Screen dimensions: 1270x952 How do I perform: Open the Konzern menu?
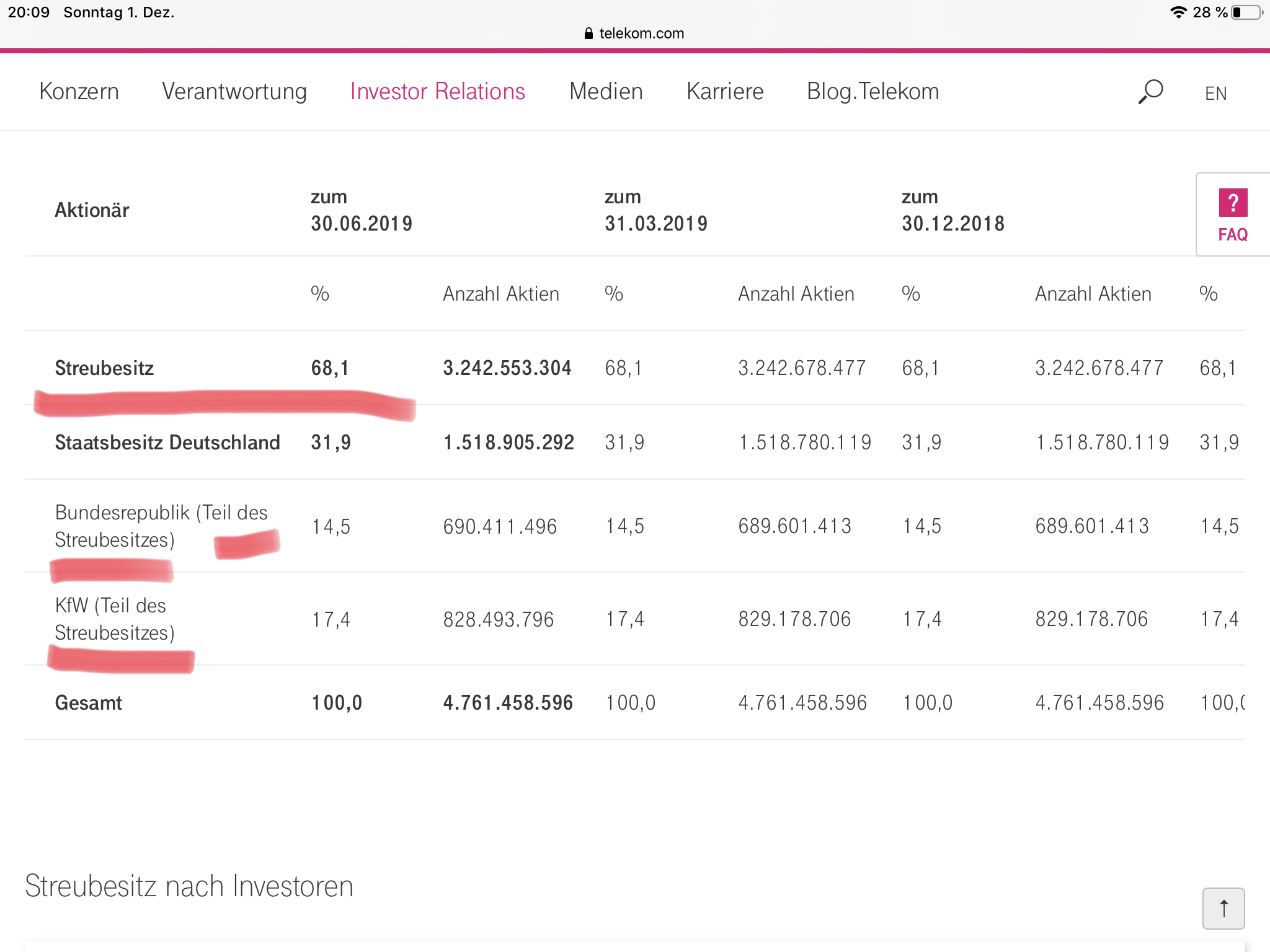tap(79, 91)
